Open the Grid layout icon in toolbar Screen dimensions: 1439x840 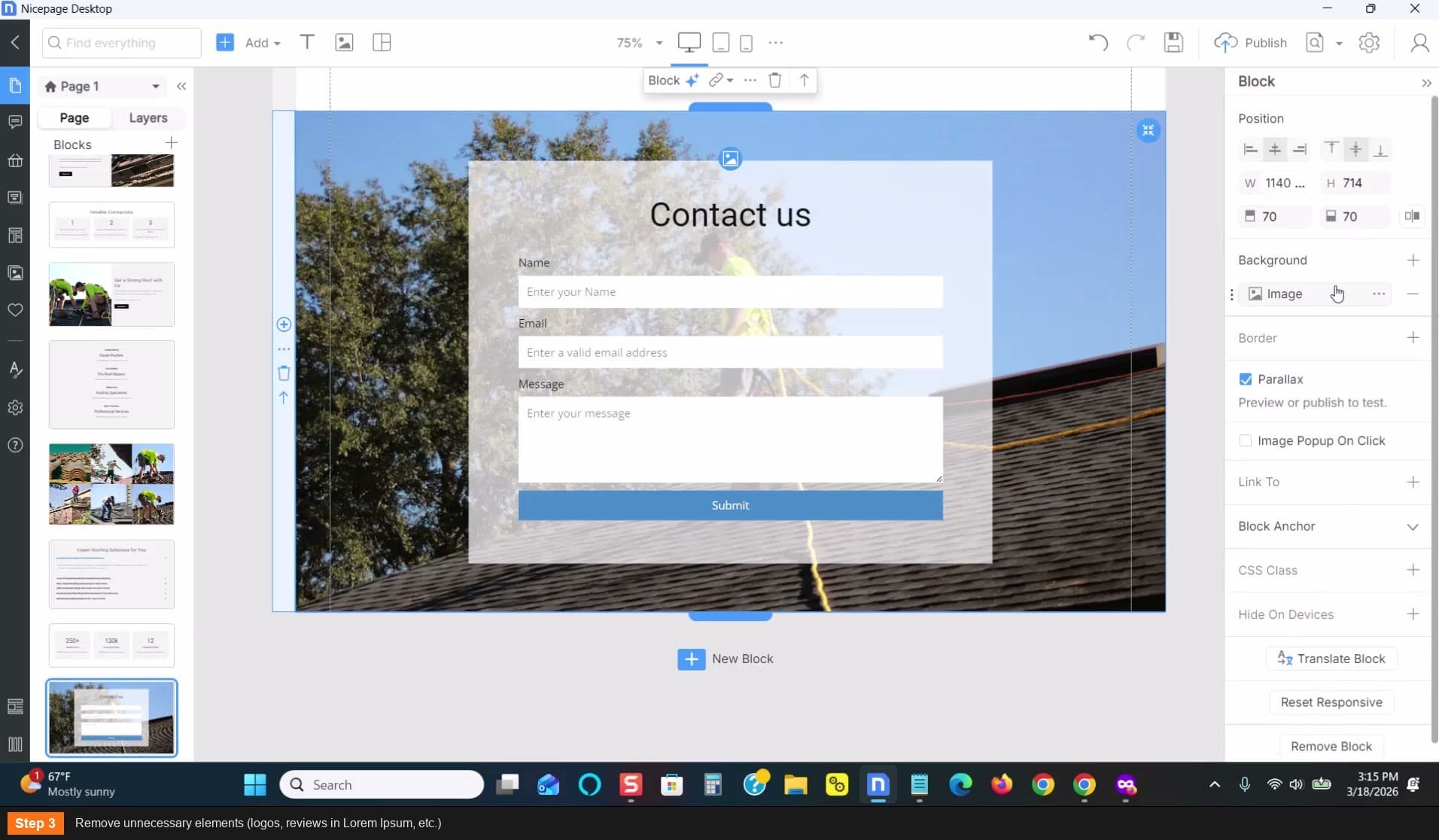click(382, 42)
